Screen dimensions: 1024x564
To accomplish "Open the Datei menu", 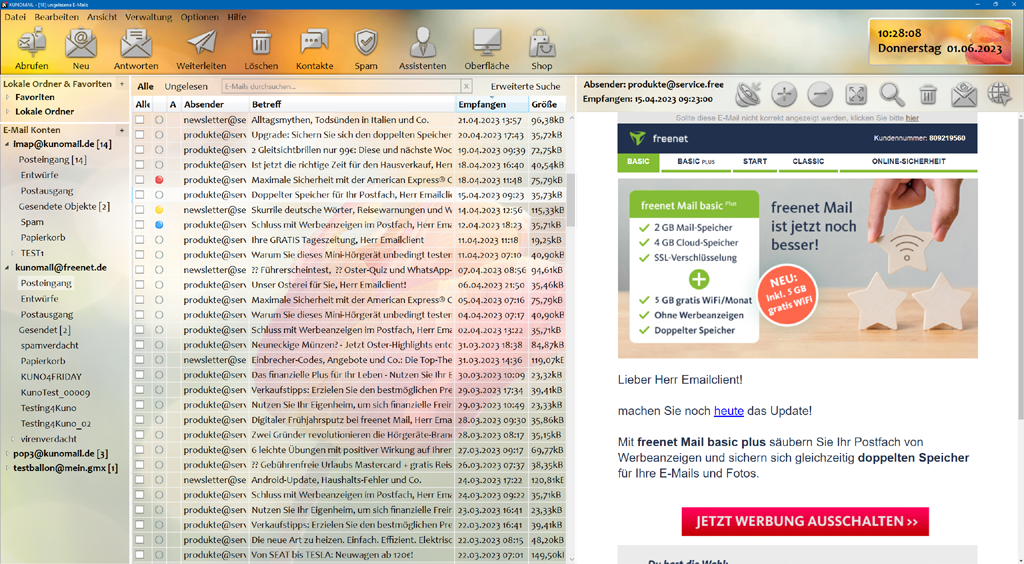I will pos(15,17).
